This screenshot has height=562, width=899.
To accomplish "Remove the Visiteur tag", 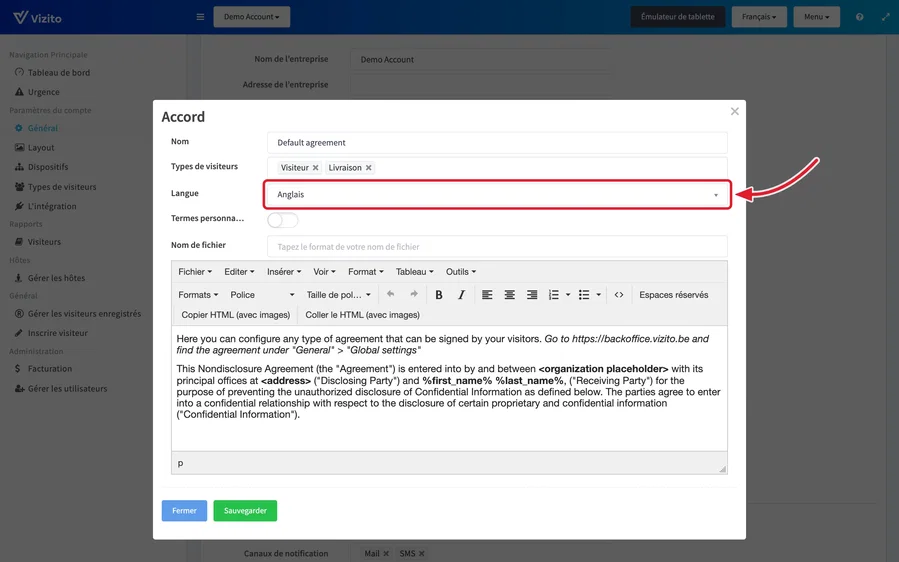I will [x=315, y=167].
